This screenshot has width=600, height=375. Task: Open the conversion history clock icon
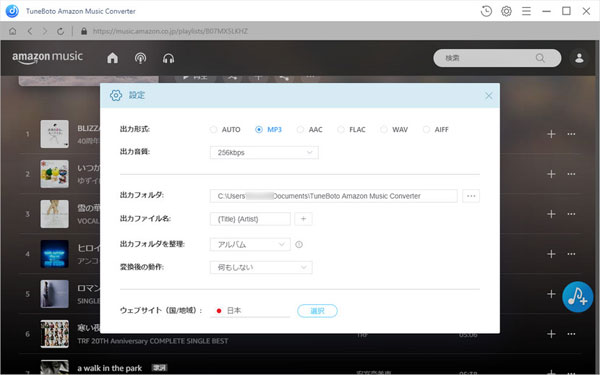486,11
